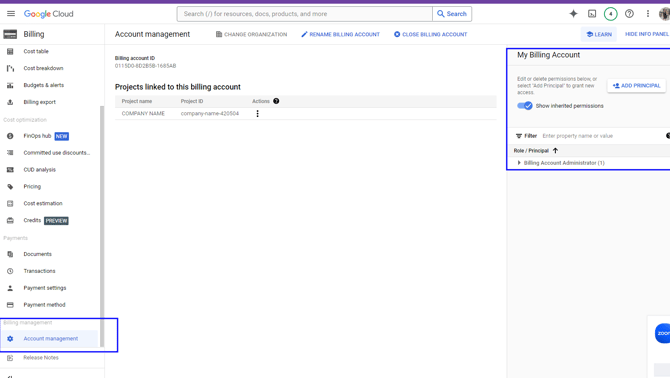Image resolution: width=670 pixels, height=378 pixels.
Task: Click the Release Notes sidebar icon
Action: coord(10,358)
